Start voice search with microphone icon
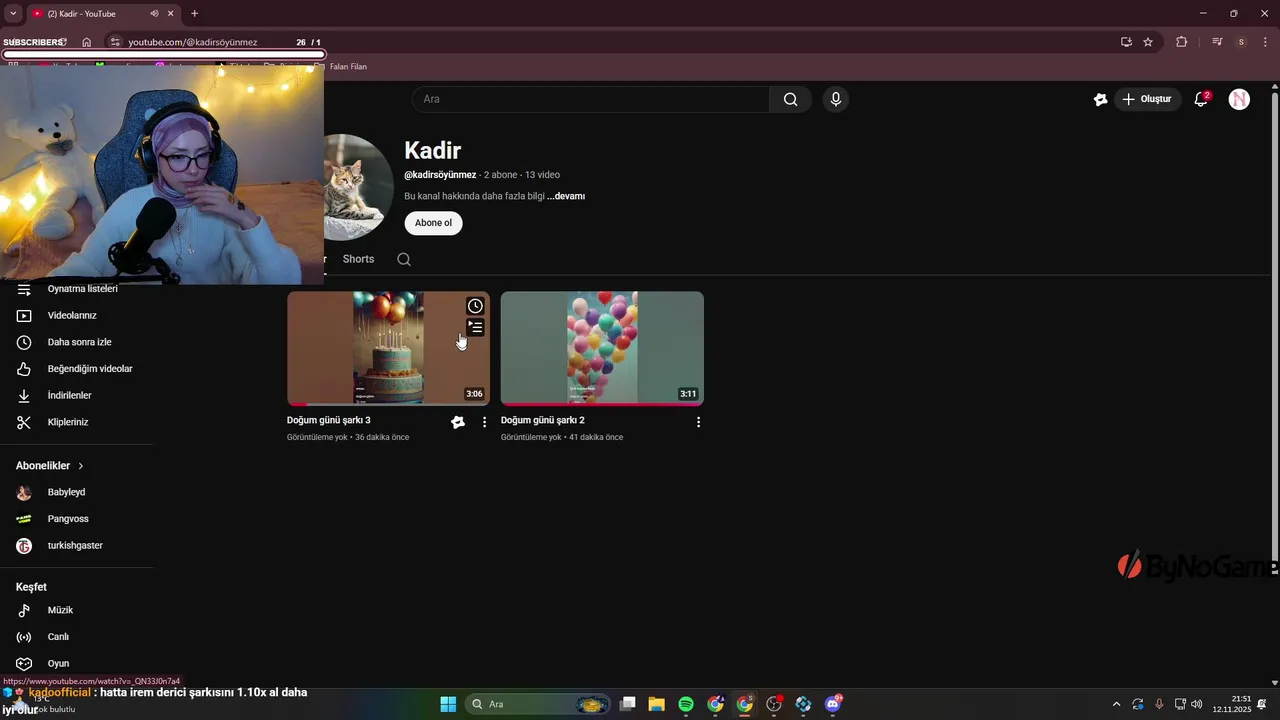The image size is (1280, 720). 836,99
